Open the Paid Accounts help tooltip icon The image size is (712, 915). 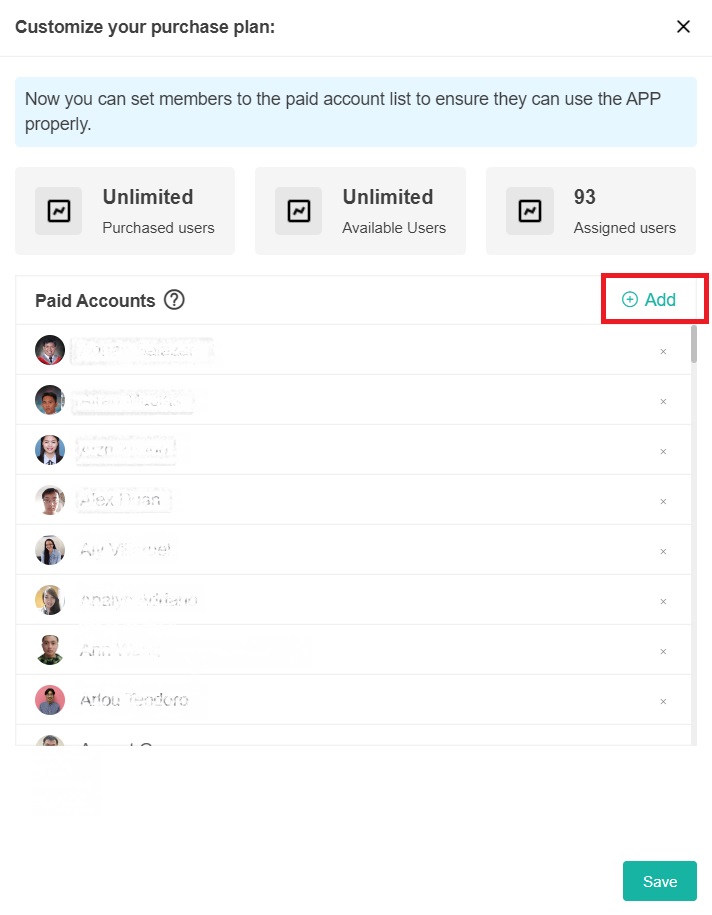coord(174,300)
